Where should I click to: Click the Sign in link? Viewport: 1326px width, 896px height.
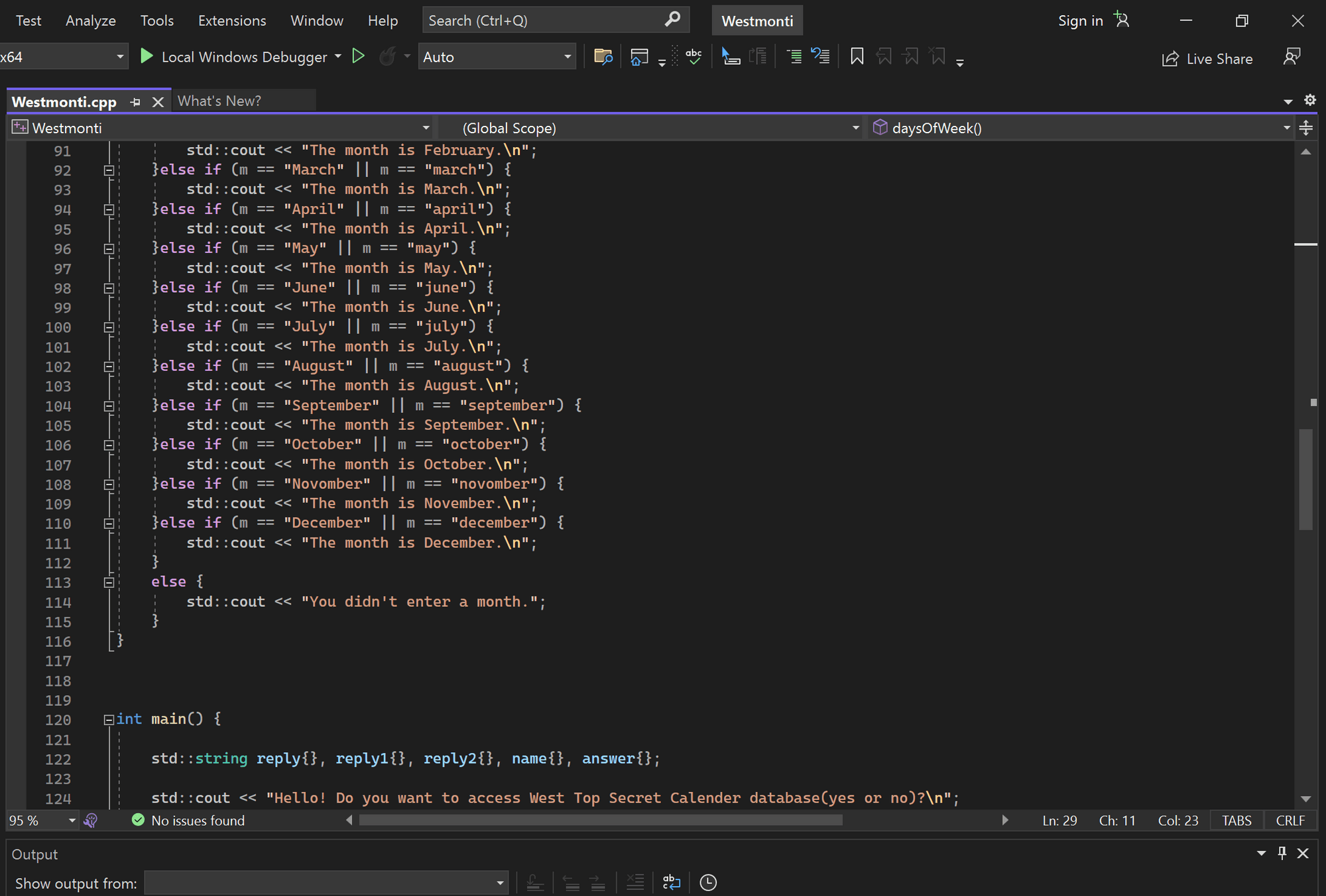pyautogui.click(x=1080, y=21)
